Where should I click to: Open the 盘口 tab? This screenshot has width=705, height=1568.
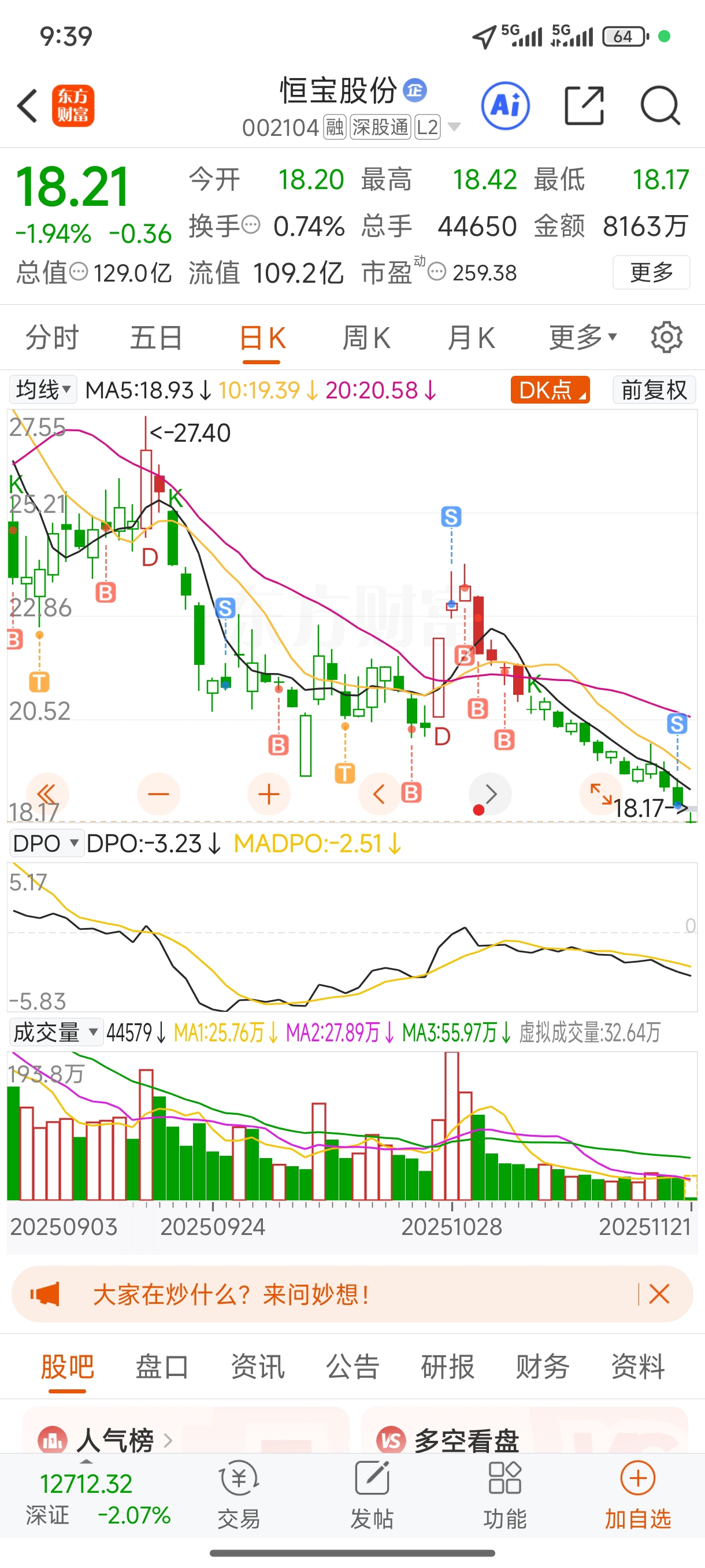pyautogui.click(x=162, y=1367)
